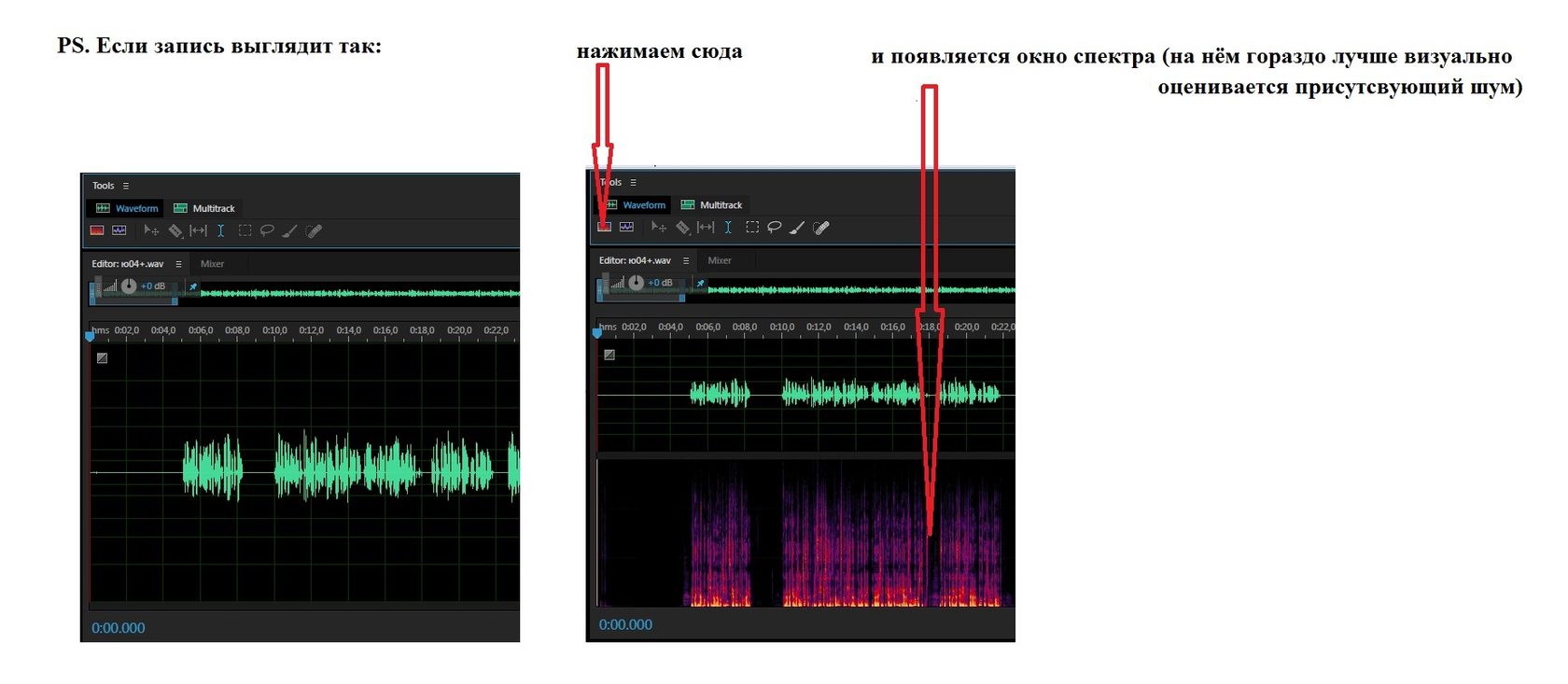This screenshot has width=1568, height=684.
Task: Select Time Selection tool in left Audition toolbar
Action: click(220, 230)
